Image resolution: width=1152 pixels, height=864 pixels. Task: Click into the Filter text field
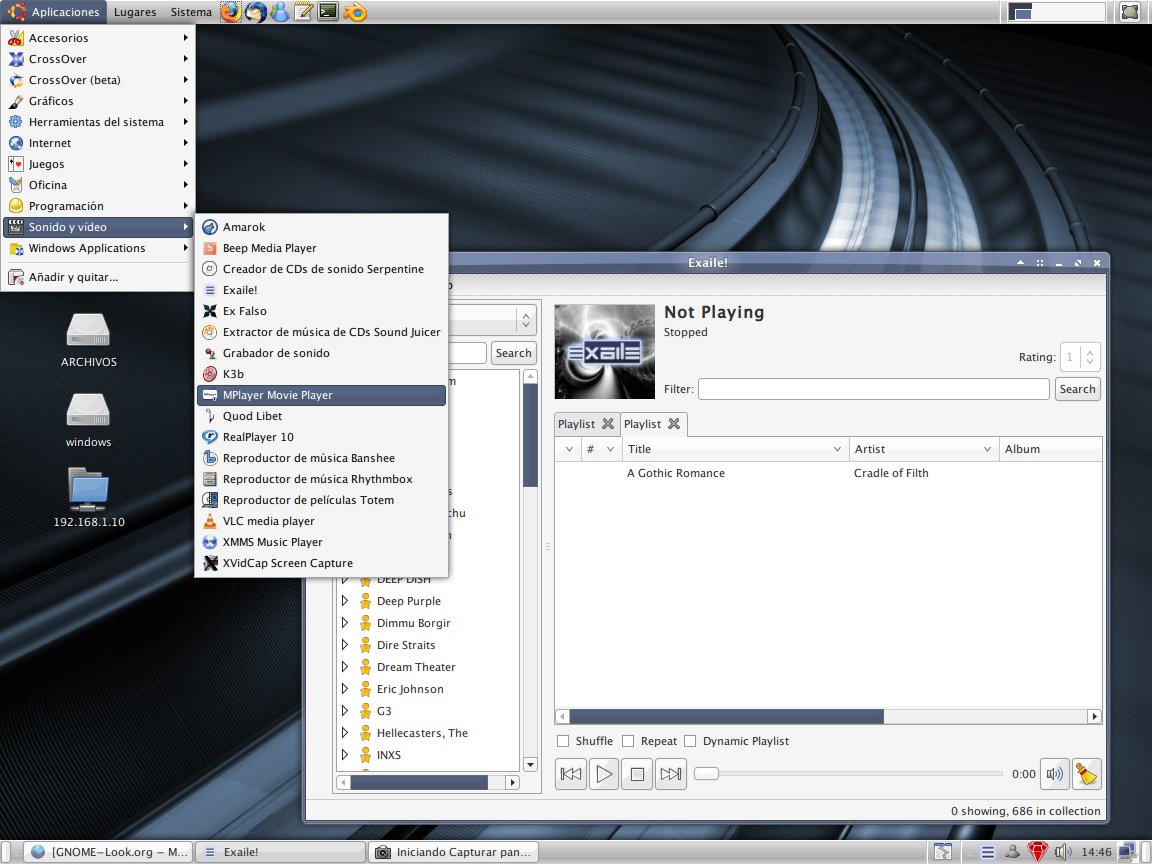874,389
